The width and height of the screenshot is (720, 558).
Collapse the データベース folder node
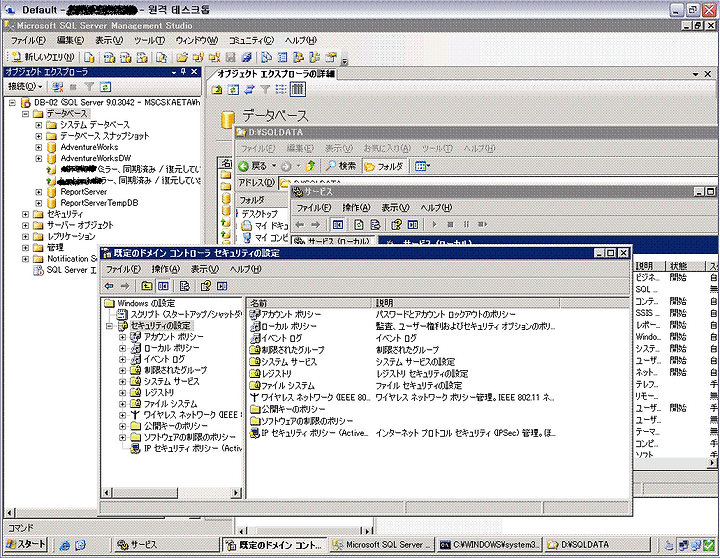26,113
